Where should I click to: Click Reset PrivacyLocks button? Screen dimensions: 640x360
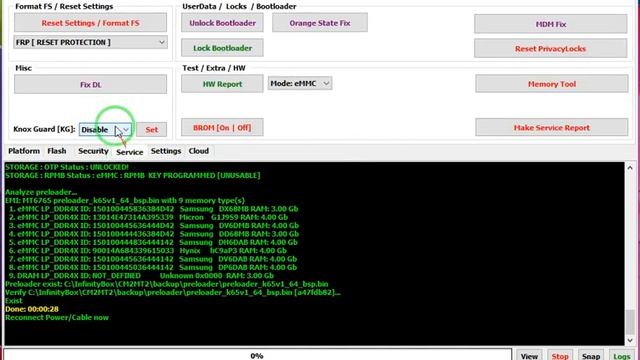point(551,49)
